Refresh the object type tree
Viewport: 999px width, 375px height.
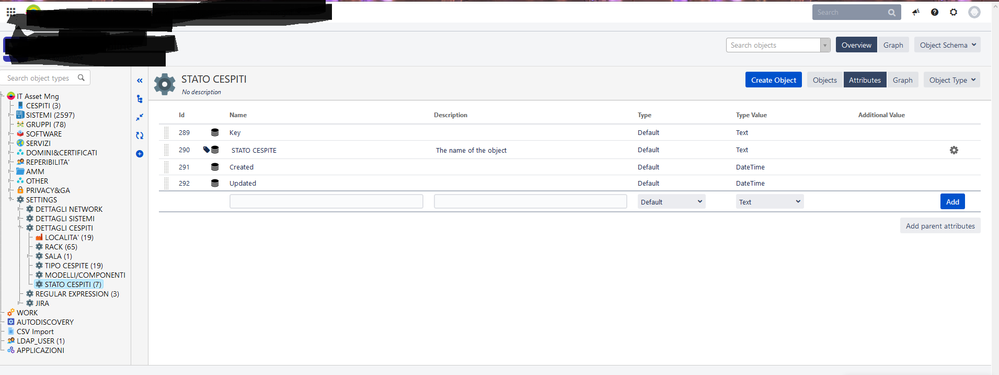(x=140, y=135)
